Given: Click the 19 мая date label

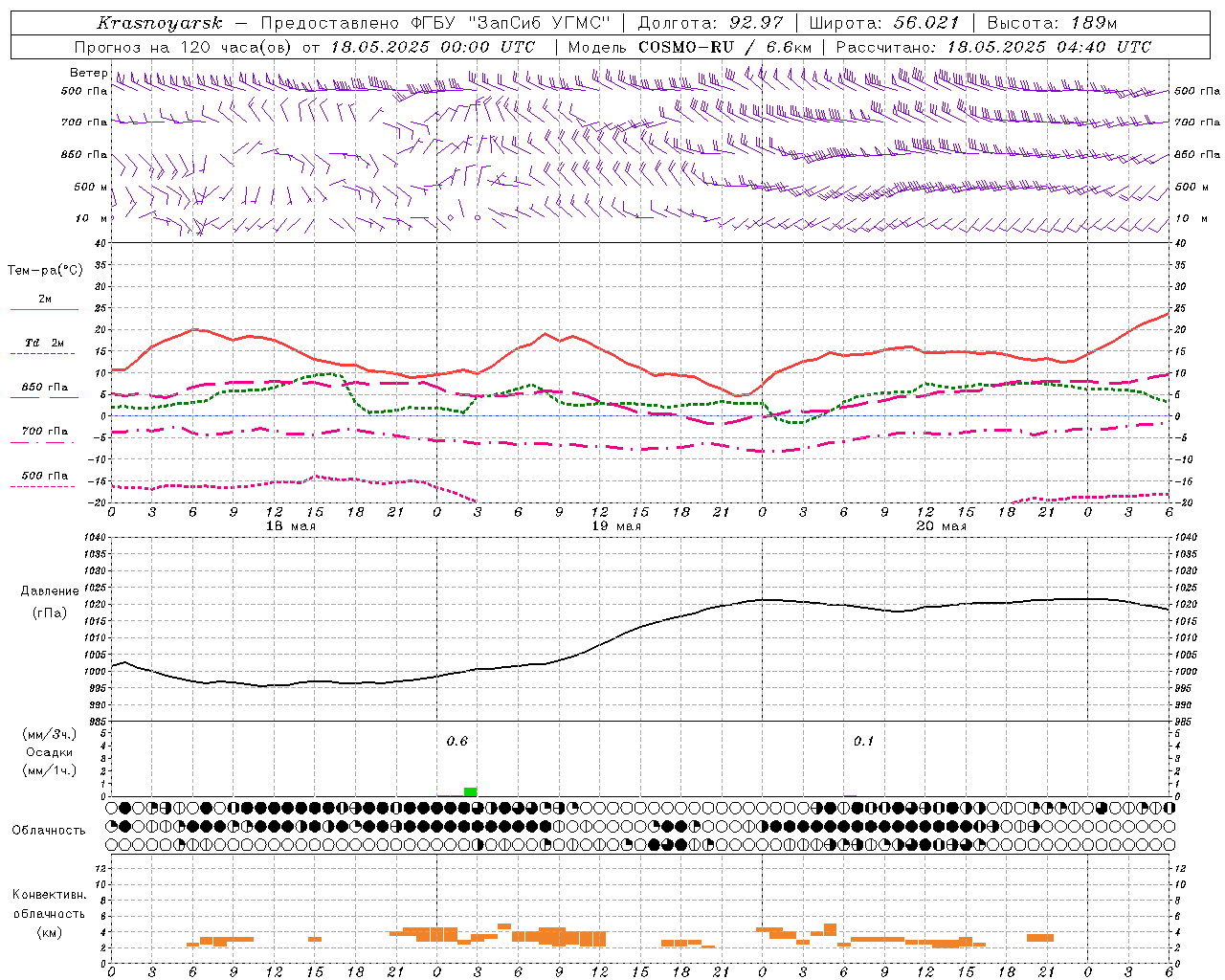Looking at the screenshot, I should [615, 526].
